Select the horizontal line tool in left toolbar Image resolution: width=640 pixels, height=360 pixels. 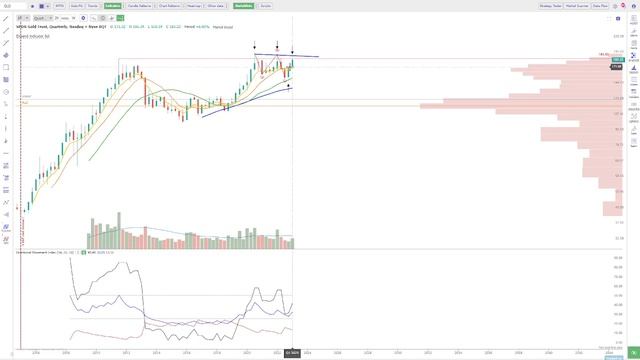[6, 153]
